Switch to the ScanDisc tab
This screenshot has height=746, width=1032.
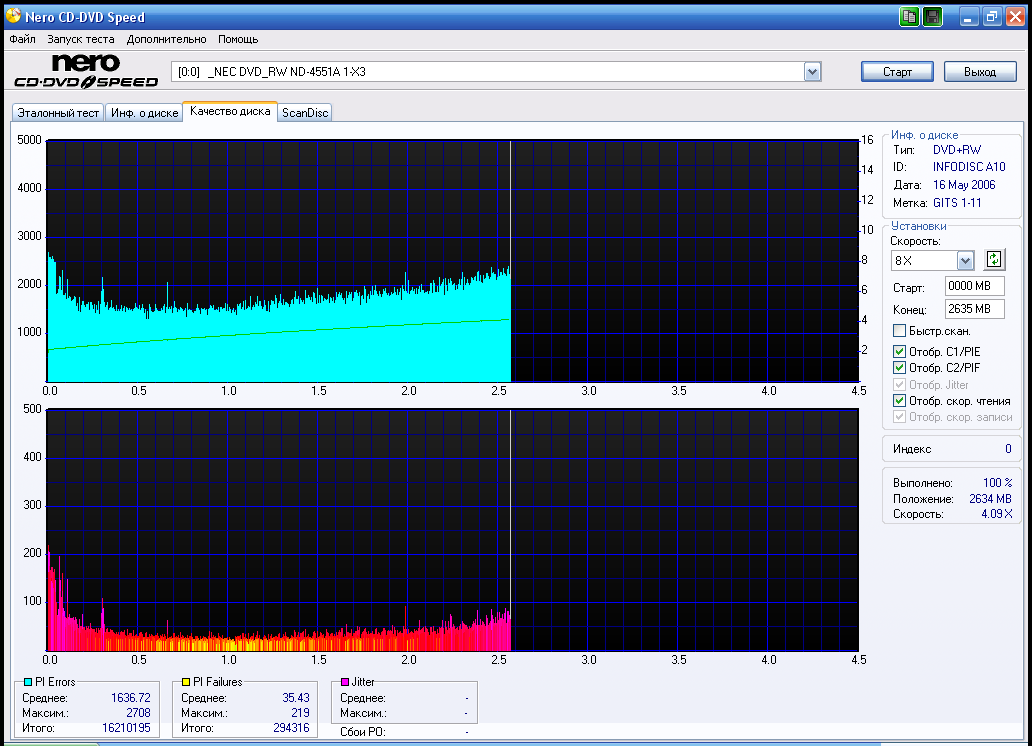305,113
